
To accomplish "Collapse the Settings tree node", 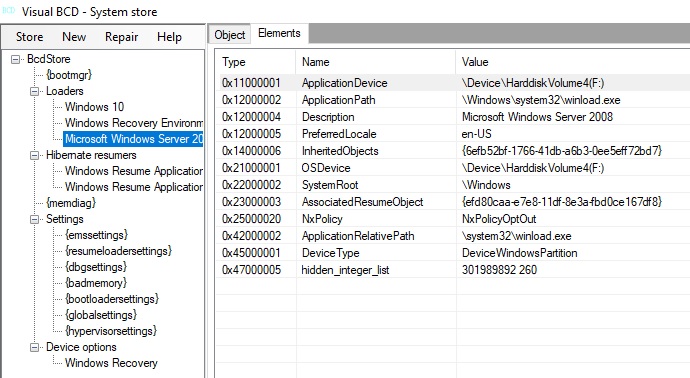I will (x=34, y=219).
